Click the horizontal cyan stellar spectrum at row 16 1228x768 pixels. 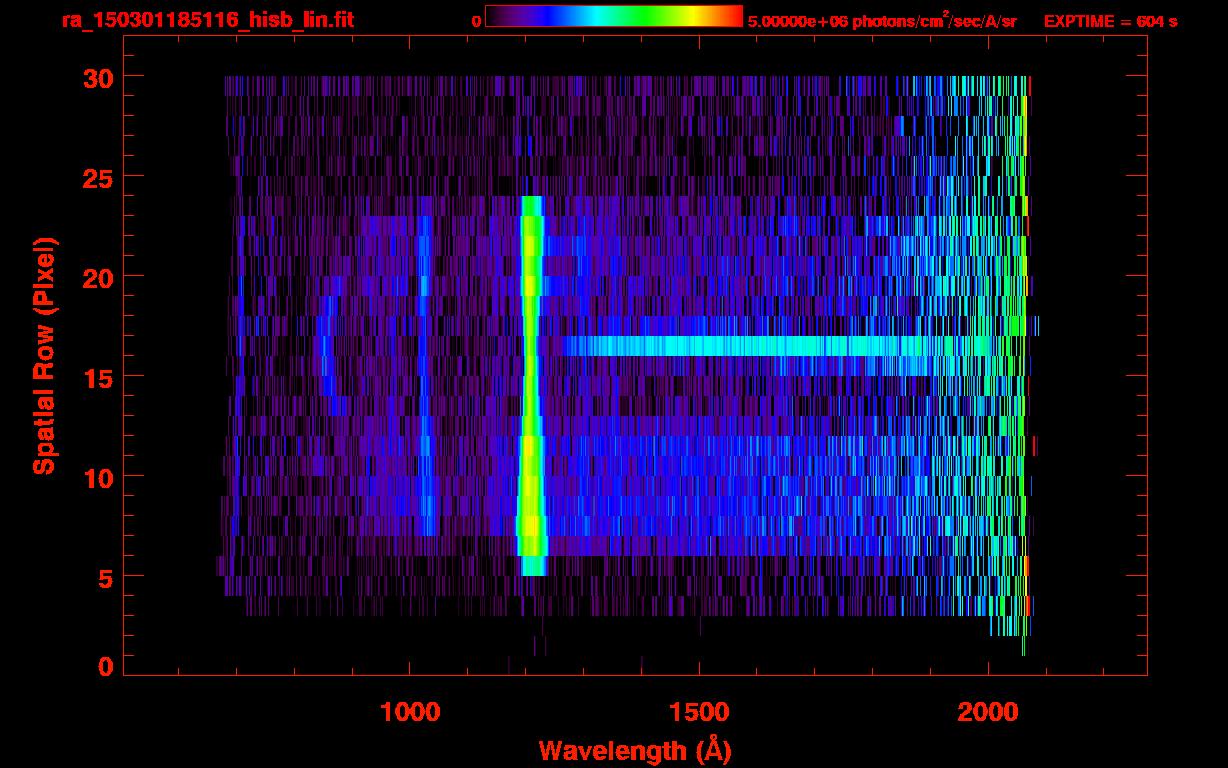click(778, 346)
